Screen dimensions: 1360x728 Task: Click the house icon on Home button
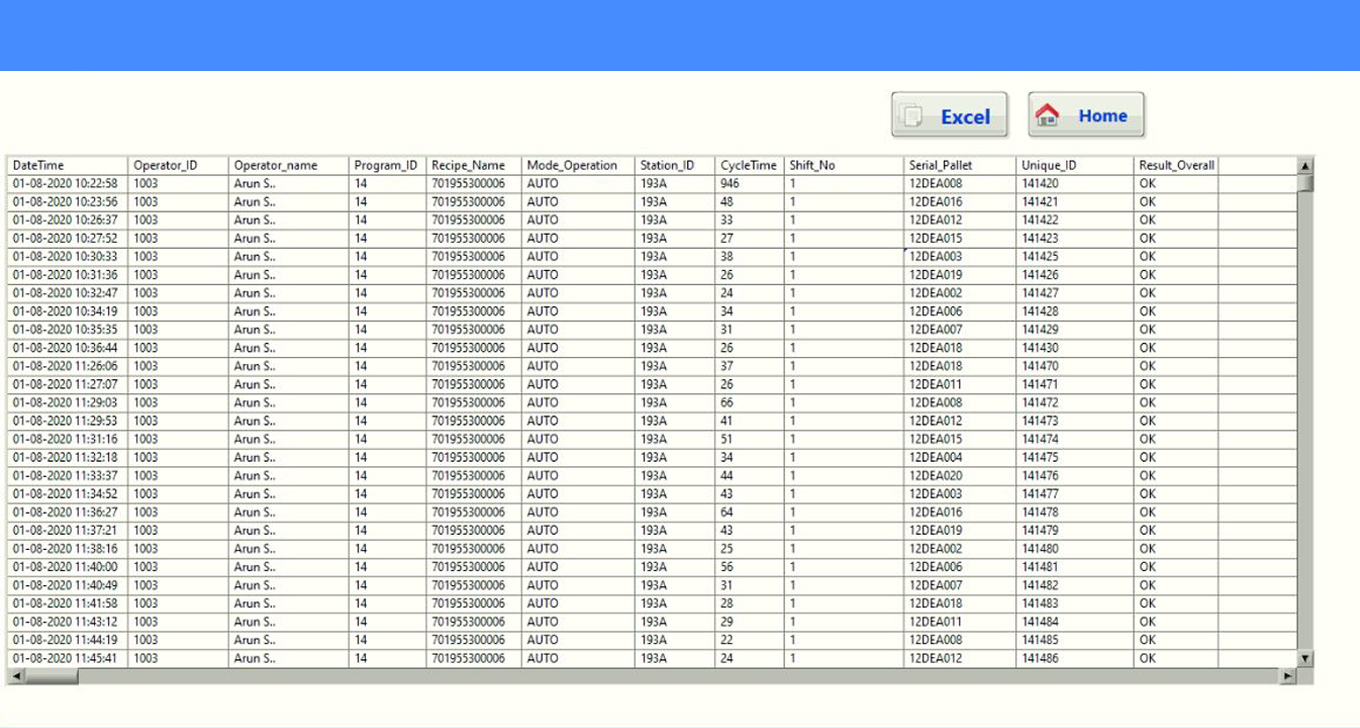(x=1047, y=115)
